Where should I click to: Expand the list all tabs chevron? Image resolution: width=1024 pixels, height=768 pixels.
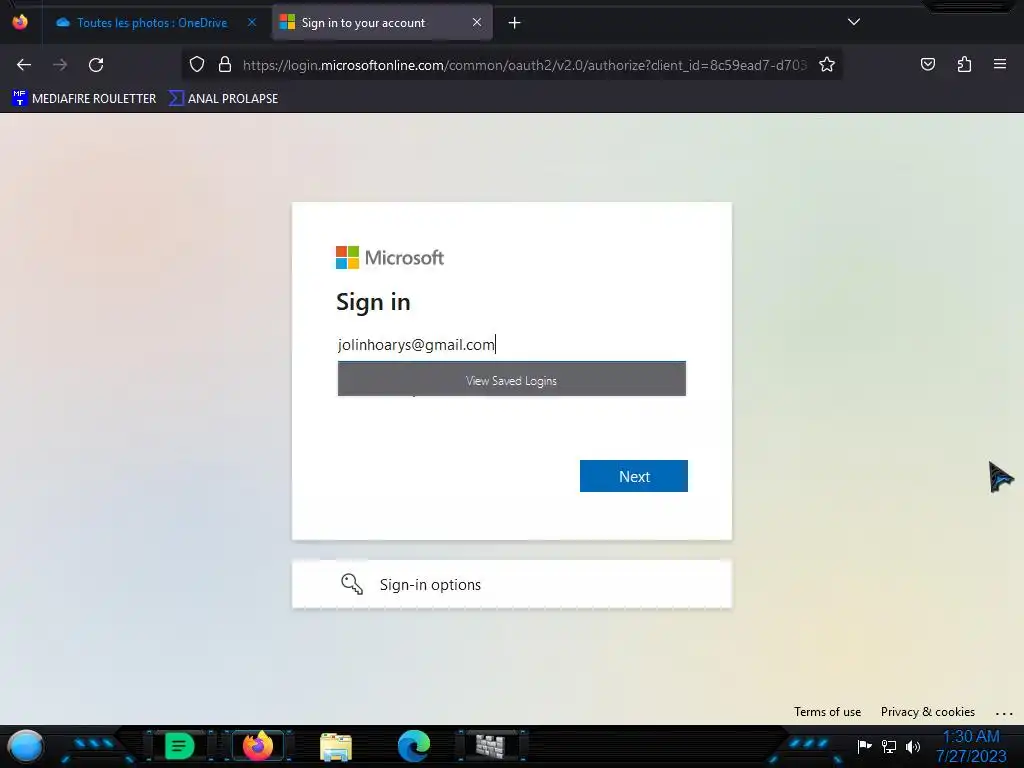pos(854,22)
